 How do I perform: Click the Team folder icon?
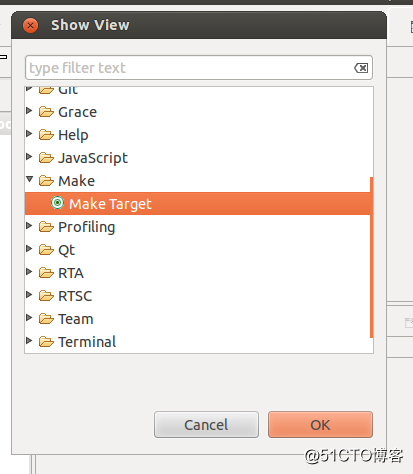click(46, 319)
